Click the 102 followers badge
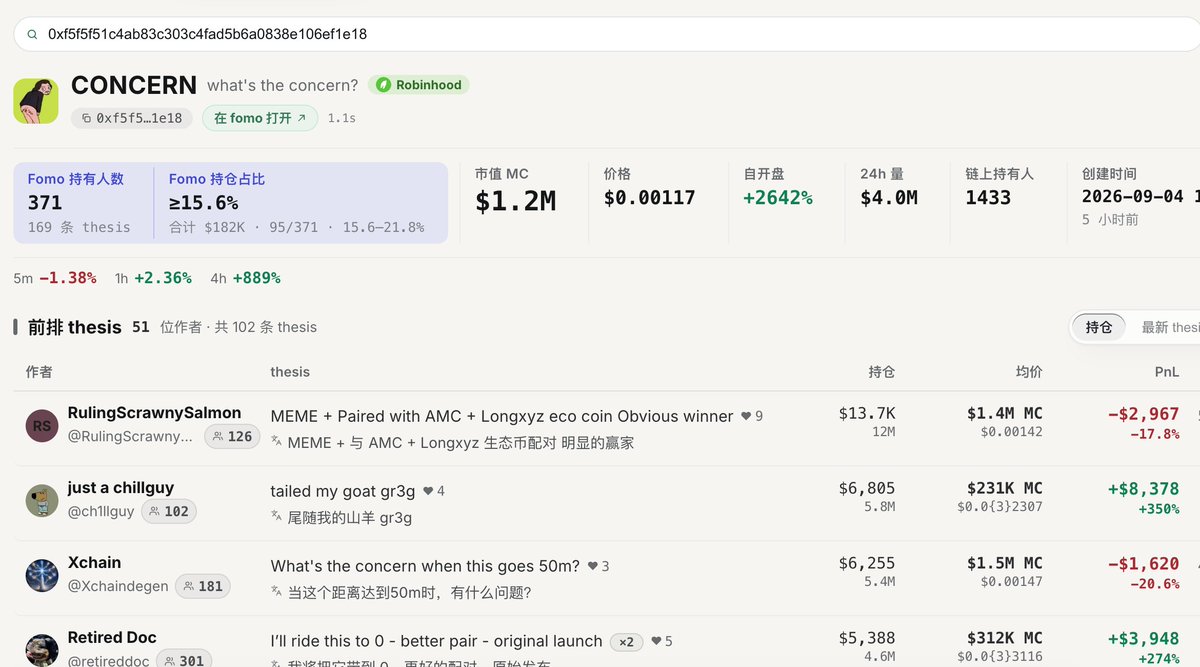1200x667 pixels. click(x=169, y=511)
